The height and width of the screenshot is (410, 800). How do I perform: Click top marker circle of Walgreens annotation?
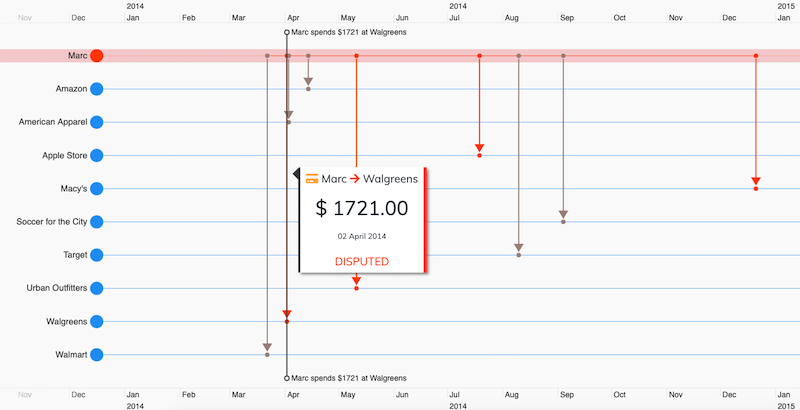click(x=287, y=32)
